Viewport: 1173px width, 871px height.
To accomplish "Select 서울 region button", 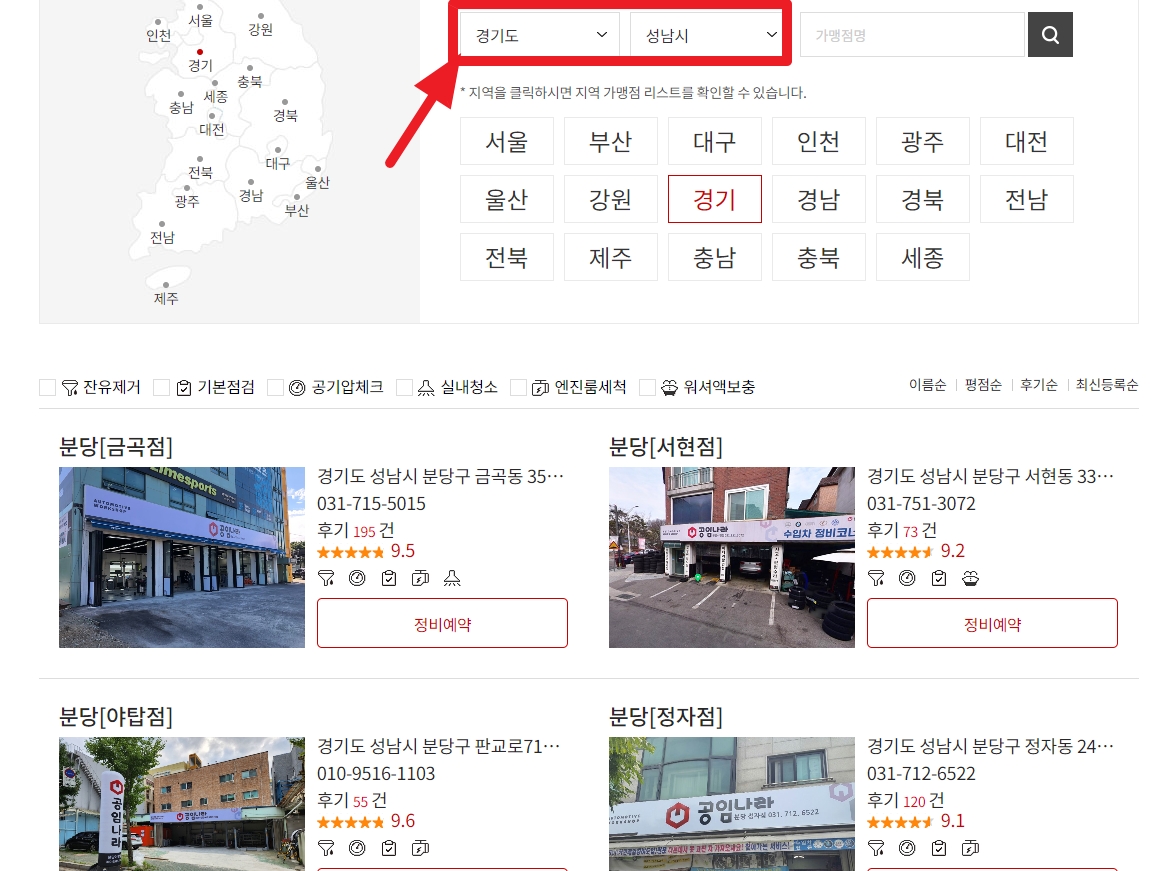I will point(506,141).
